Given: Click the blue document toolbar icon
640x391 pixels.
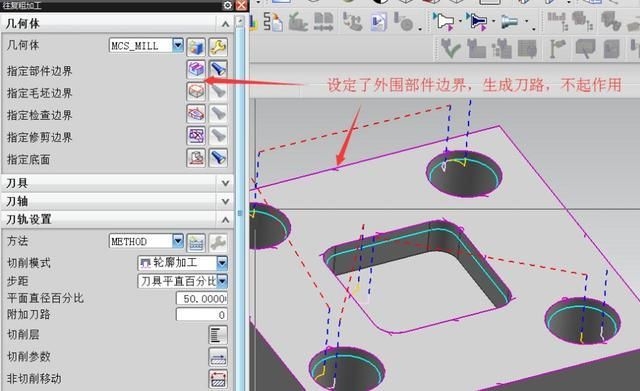Looking at the screenshot, I should pos(378,22).
